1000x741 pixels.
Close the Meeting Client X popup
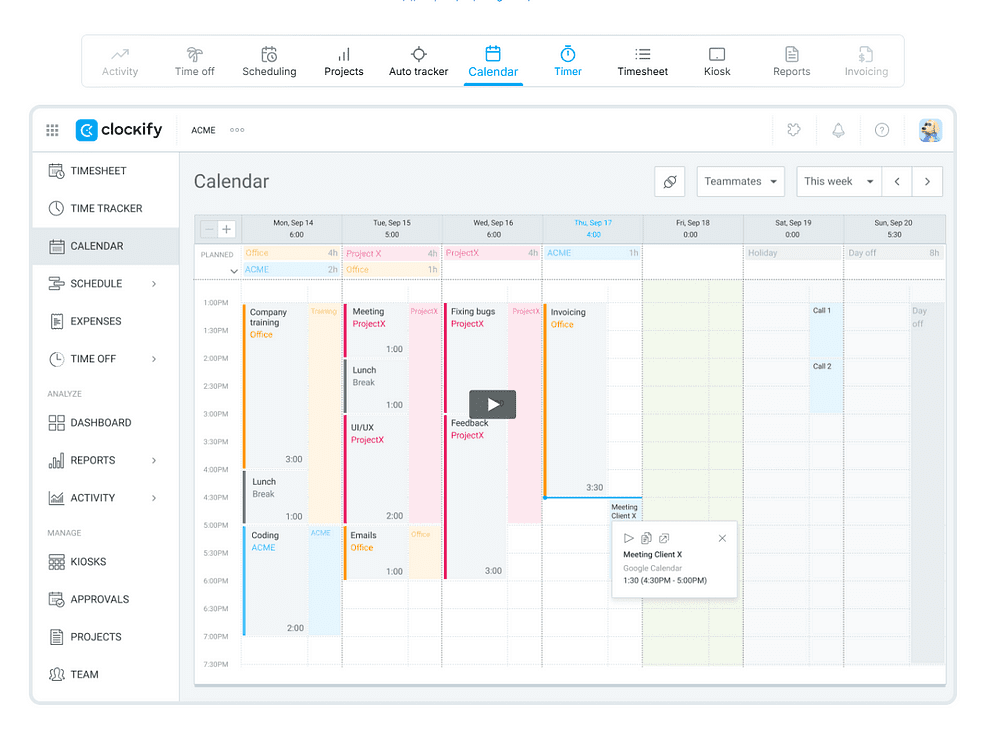coord(722,538)
